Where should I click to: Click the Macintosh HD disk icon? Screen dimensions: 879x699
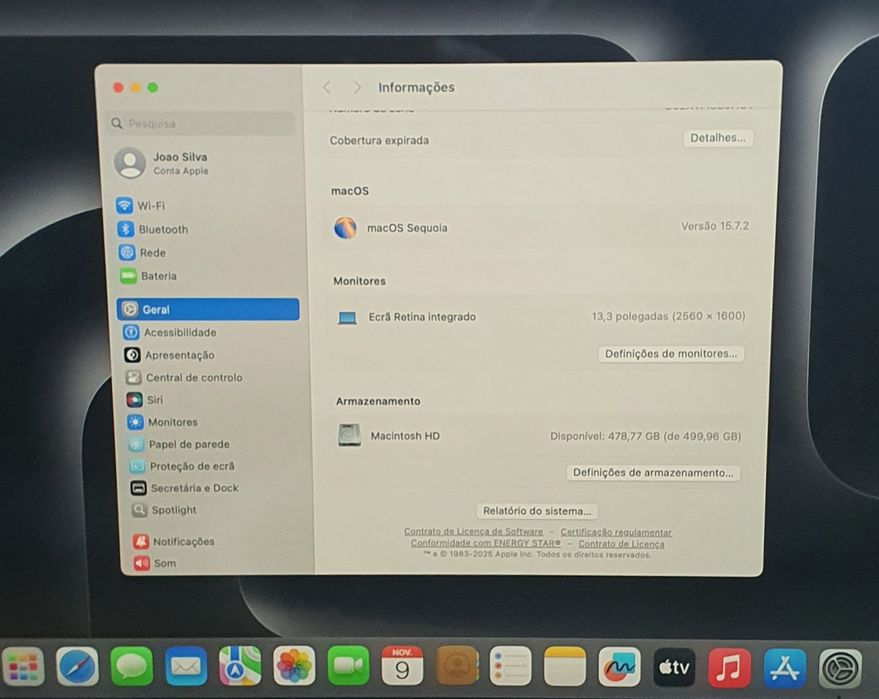pos(349,435)
